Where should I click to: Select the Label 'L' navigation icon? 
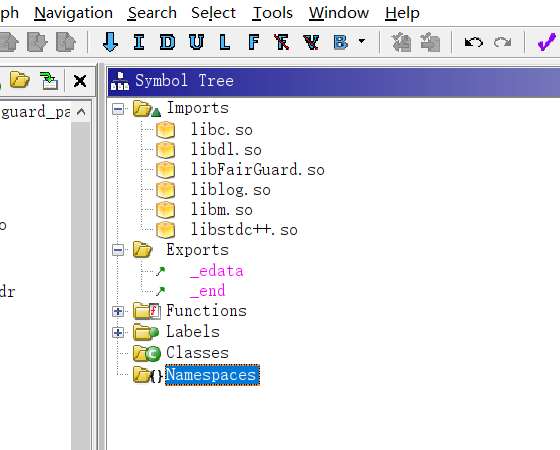pyautogui.click(x=224, y=42)
